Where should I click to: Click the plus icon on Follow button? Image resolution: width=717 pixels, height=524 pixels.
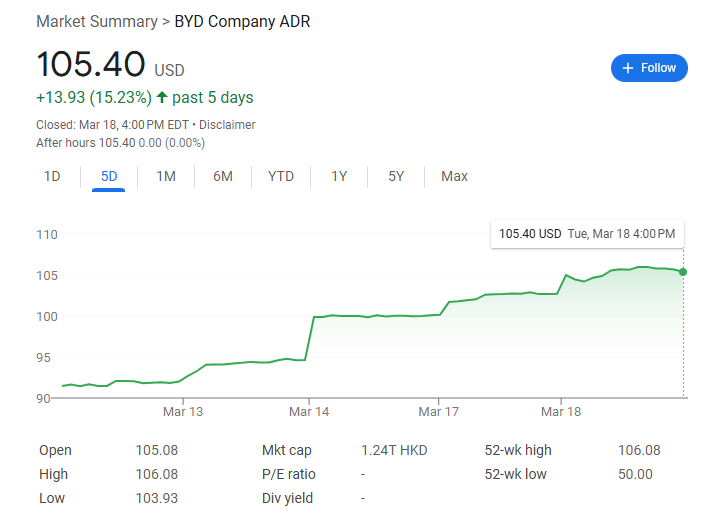coord(628,68)
